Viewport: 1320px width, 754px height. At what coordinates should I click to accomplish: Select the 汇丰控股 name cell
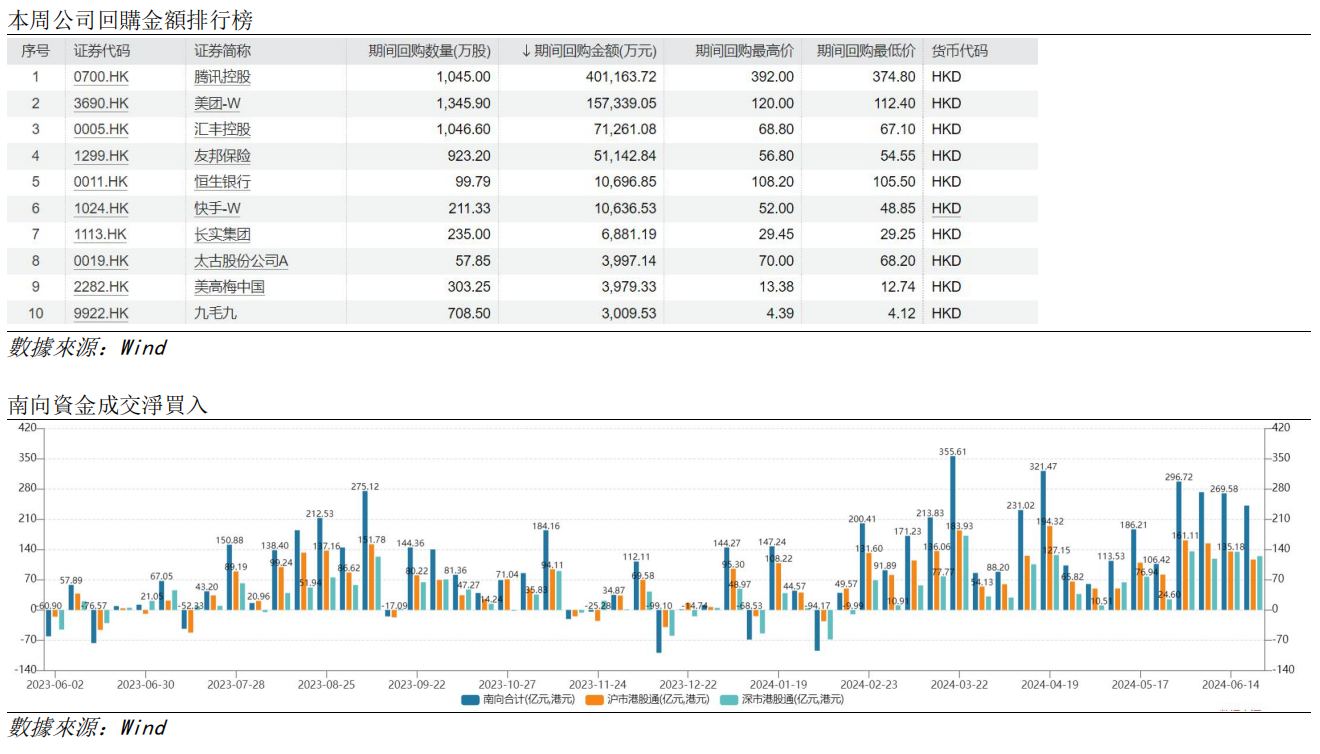point(222,129)
